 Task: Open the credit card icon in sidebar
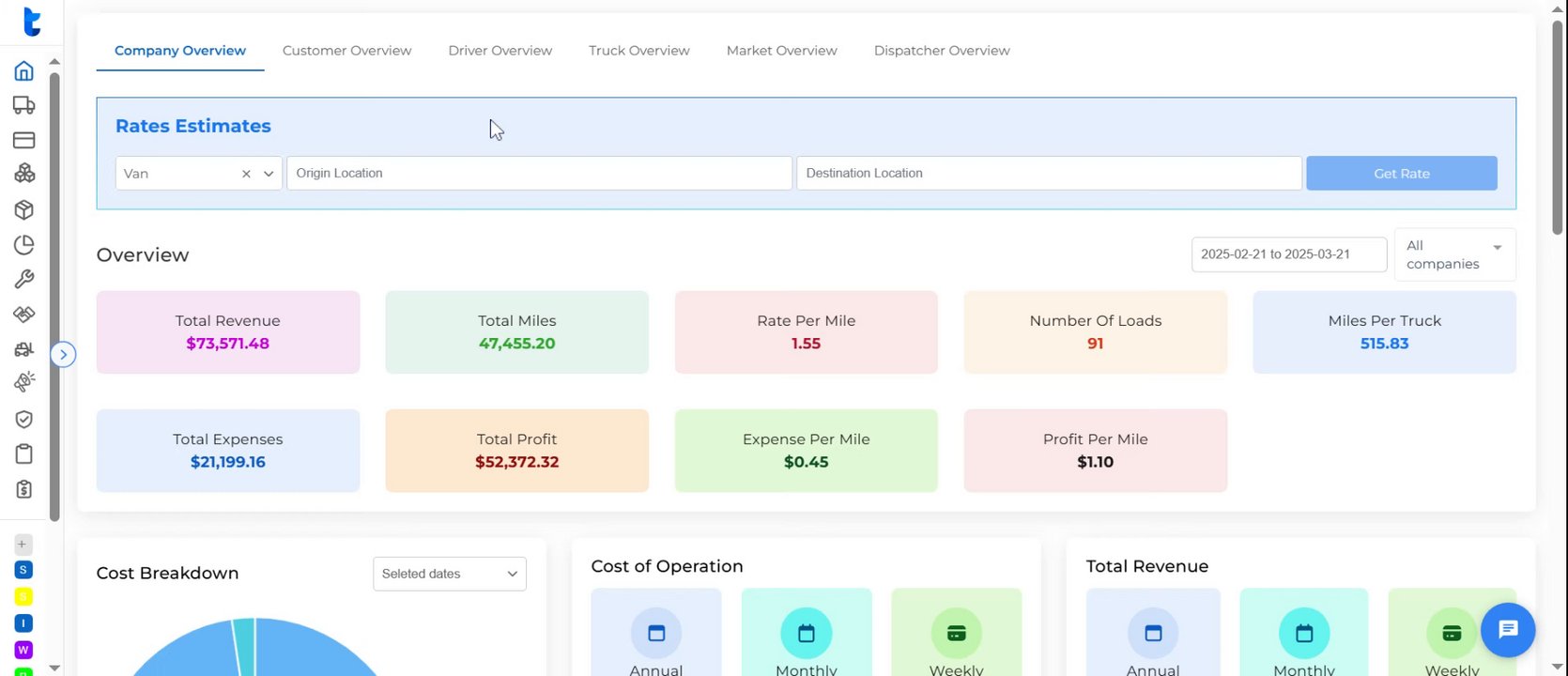point(24,140)
